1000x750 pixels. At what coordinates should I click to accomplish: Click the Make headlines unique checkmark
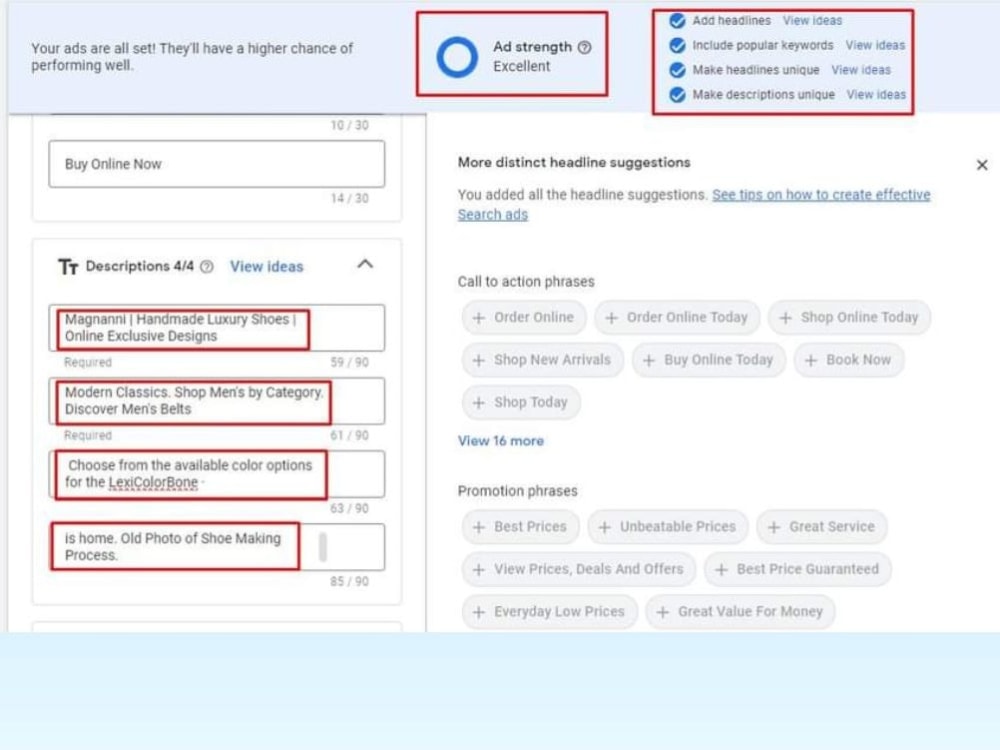[677, 70]
